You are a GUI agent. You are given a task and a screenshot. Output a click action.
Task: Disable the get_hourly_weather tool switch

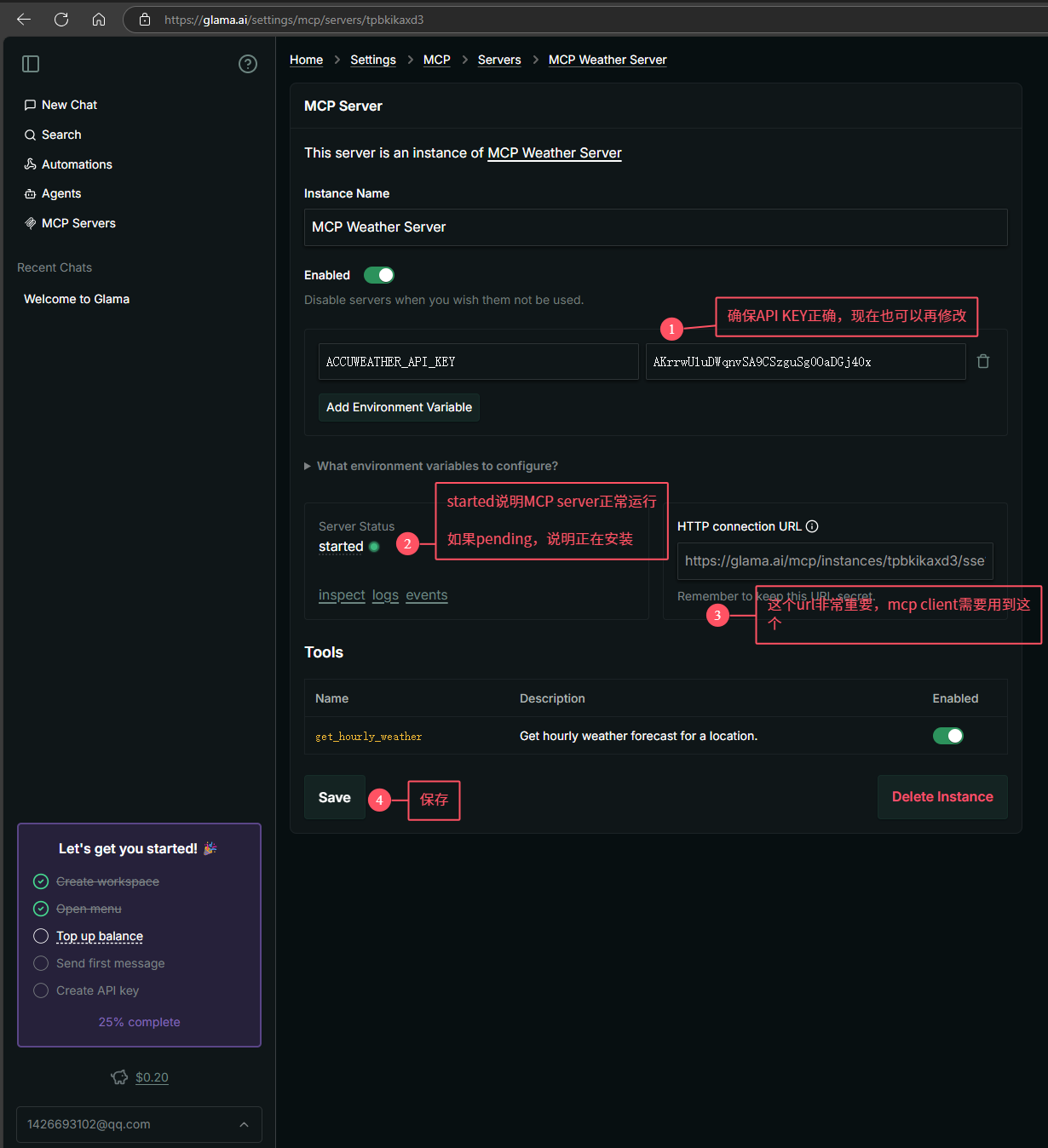click(948, 736)
